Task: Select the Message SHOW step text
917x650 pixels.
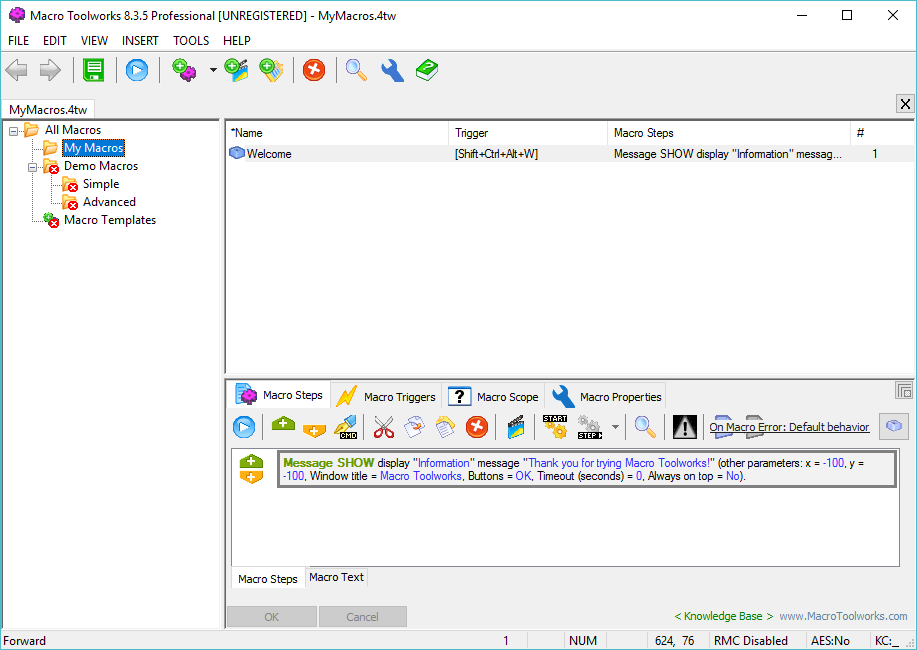Action: click(x=587, y=469)
